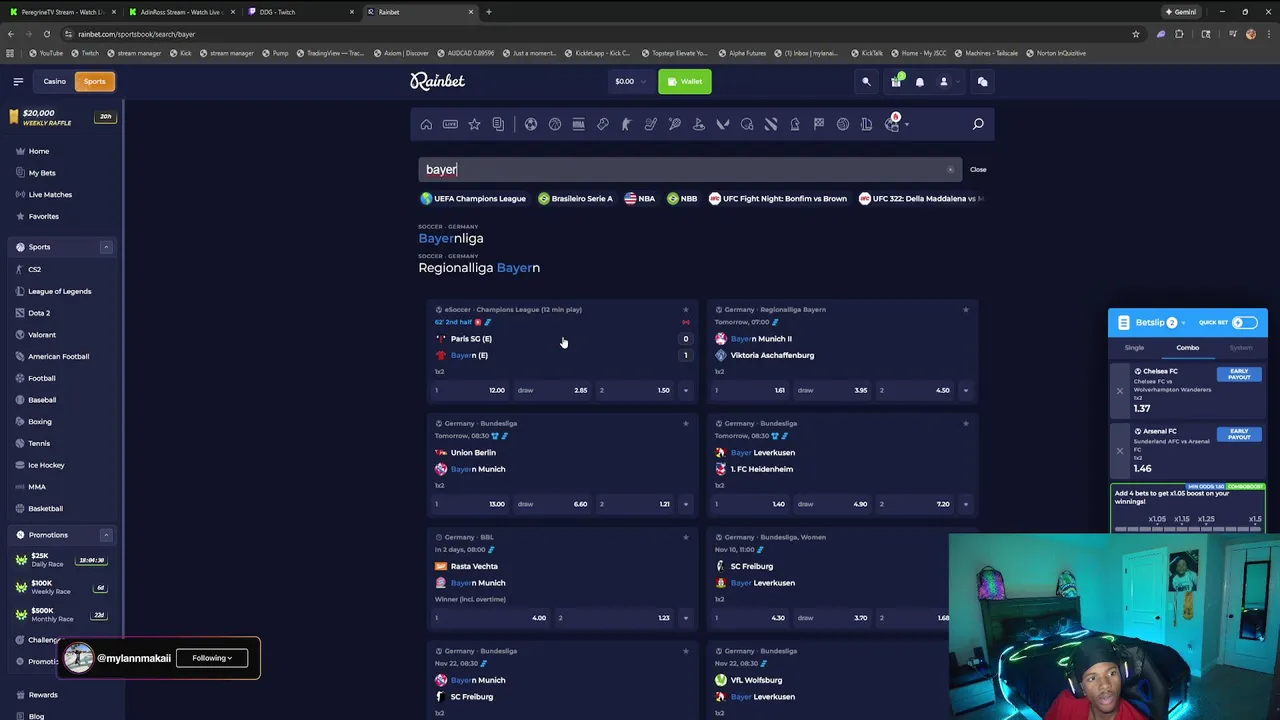Viewport: 1280px width, 720px height.
Task: Select the chess knight icon
Action: pyautogui.click(x=795, y=124)
